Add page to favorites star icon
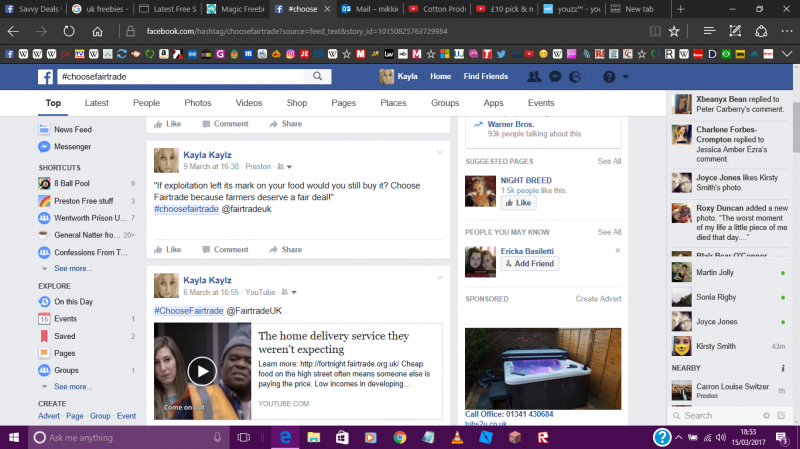The image size is (800, 449). click(x=674, y=31)
